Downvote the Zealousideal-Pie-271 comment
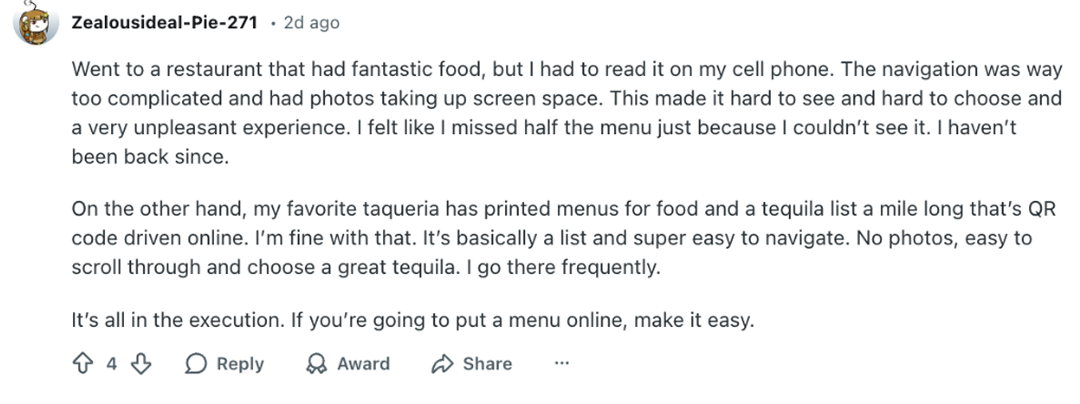Screen dimensions: 1080x404 pos(141,364)
